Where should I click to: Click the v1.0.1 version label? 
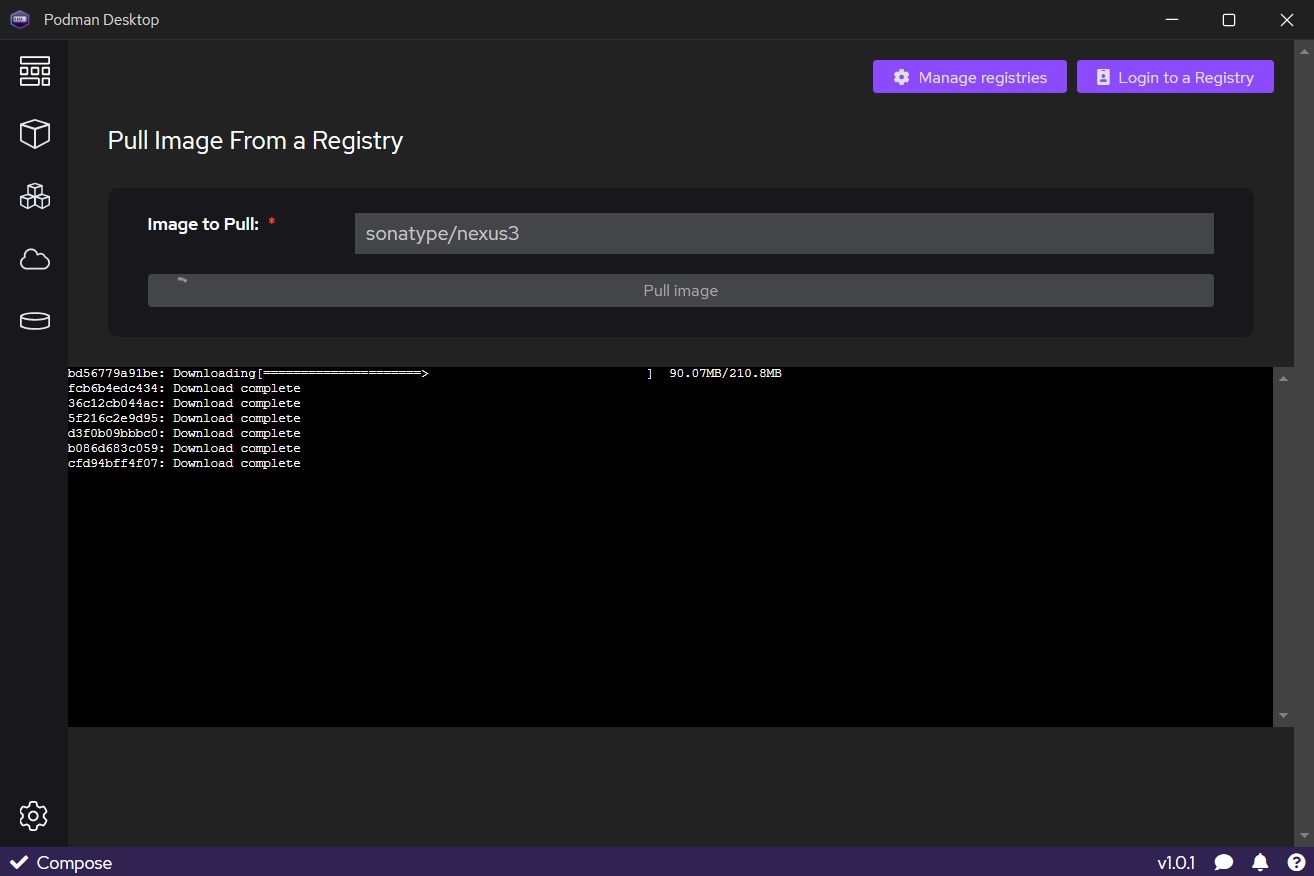pyautogui.click(x=1176, y=862)
